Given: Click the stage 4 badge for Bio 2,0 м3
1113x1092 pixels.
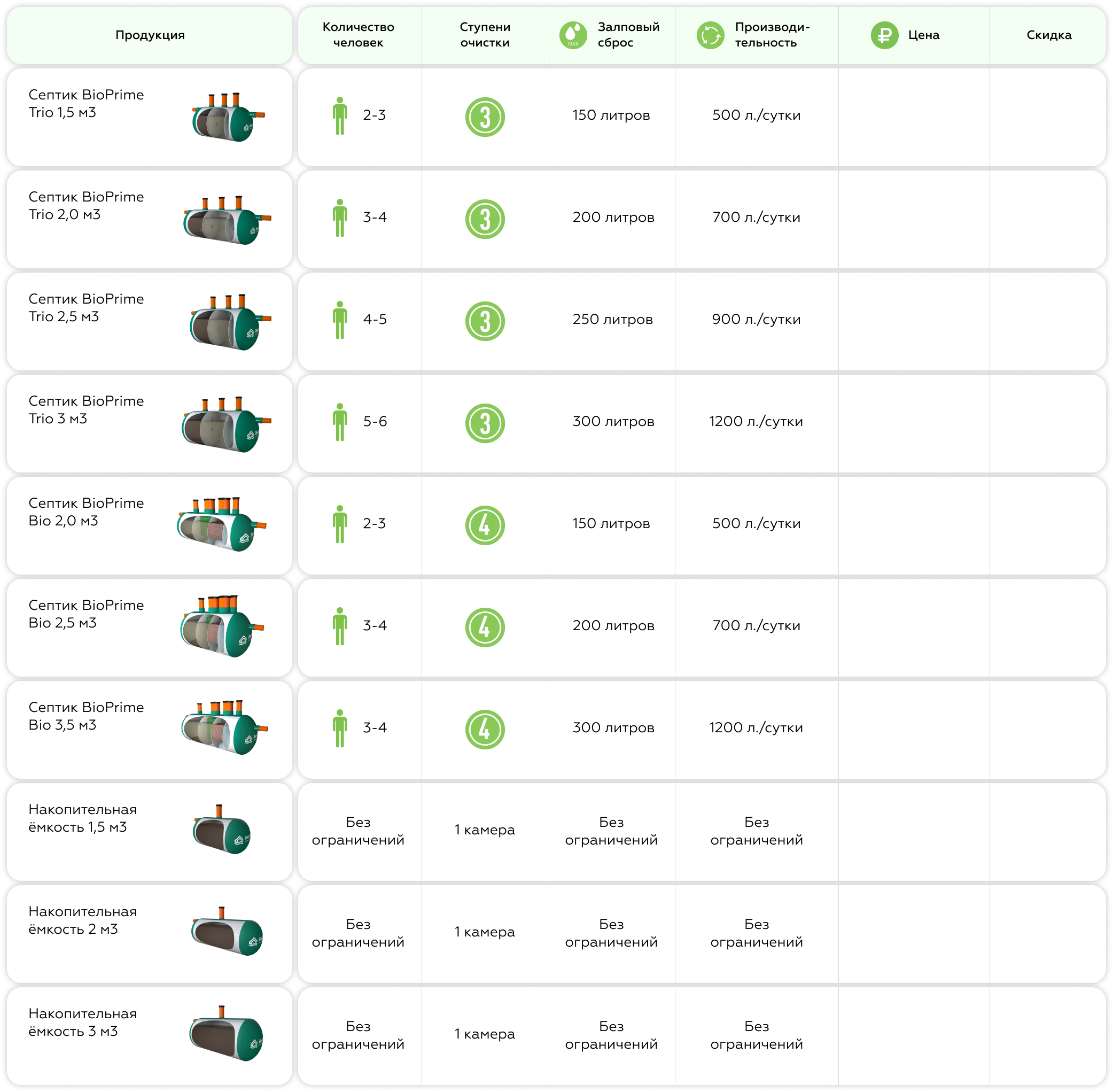Looking at the screenshot, I should click(x=485, y=525).
